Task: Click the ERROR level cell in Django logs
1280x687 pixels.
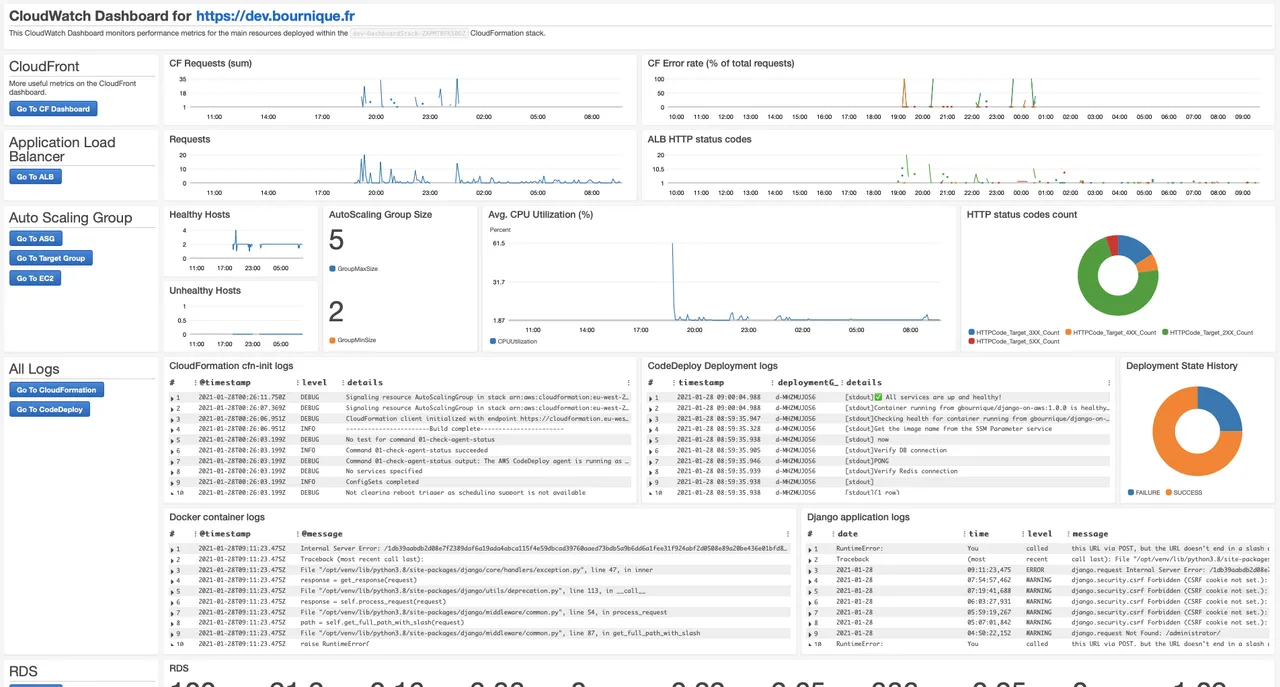Action: pyautogui.click(x=1035, y=570)
